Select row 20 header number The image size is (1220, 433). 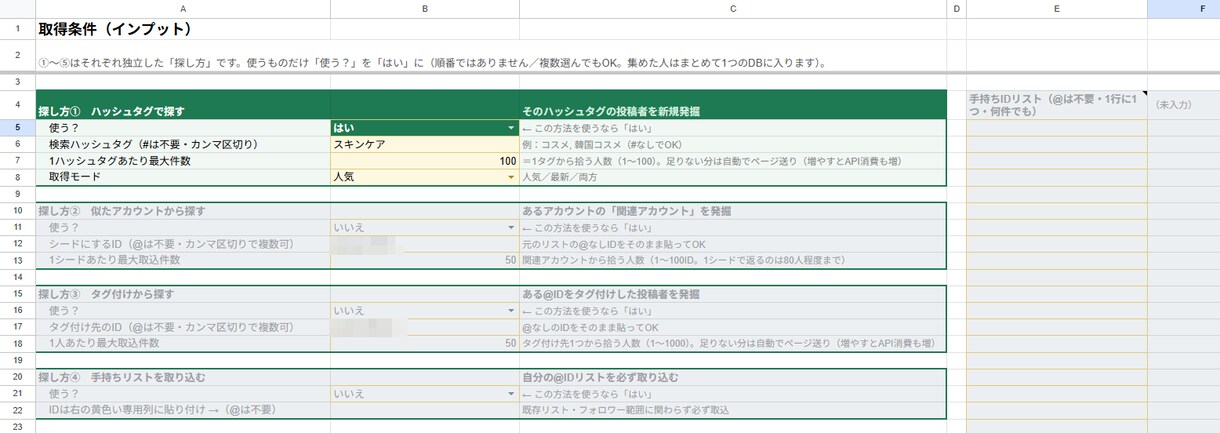18,377
